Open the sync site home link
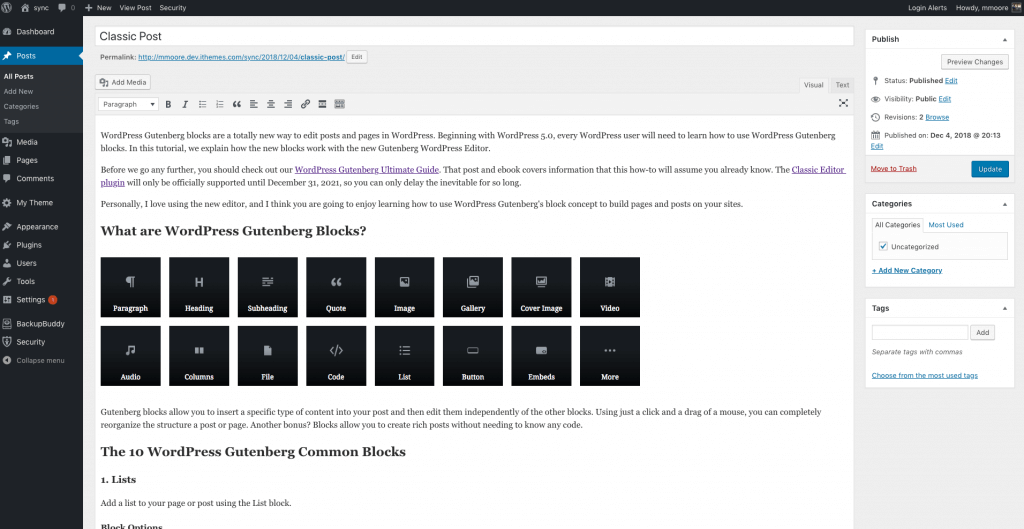This screenshot has height=529, width=1024. pyautogui.click(x=35, y=8)
